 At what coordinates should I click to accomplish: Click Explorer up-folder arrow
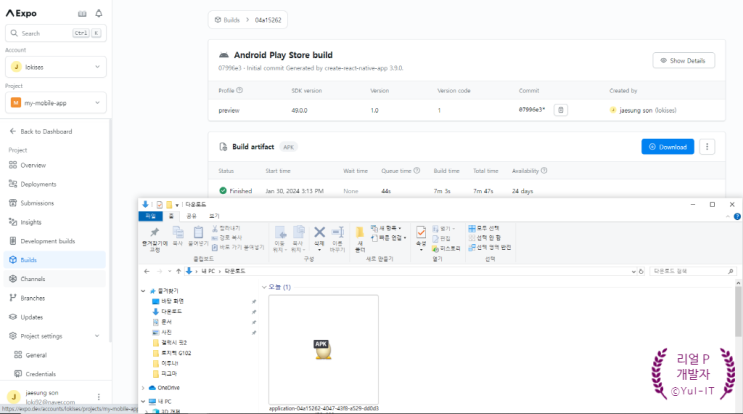coord(178,271)
